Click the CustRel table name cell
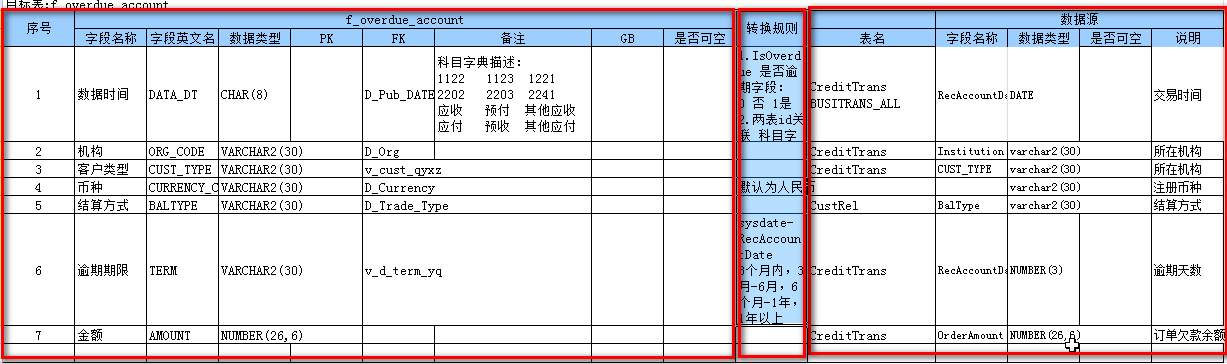This screenshot has height=364, width=1227. (871, 206)
